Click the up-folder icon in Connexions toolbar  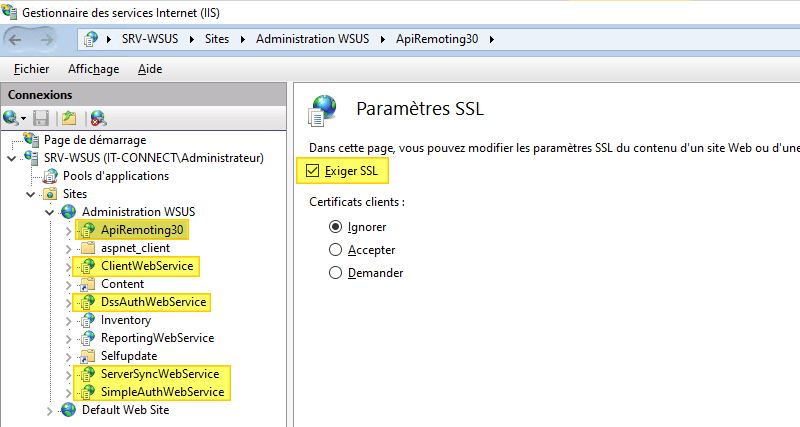[x=69, y=118]
